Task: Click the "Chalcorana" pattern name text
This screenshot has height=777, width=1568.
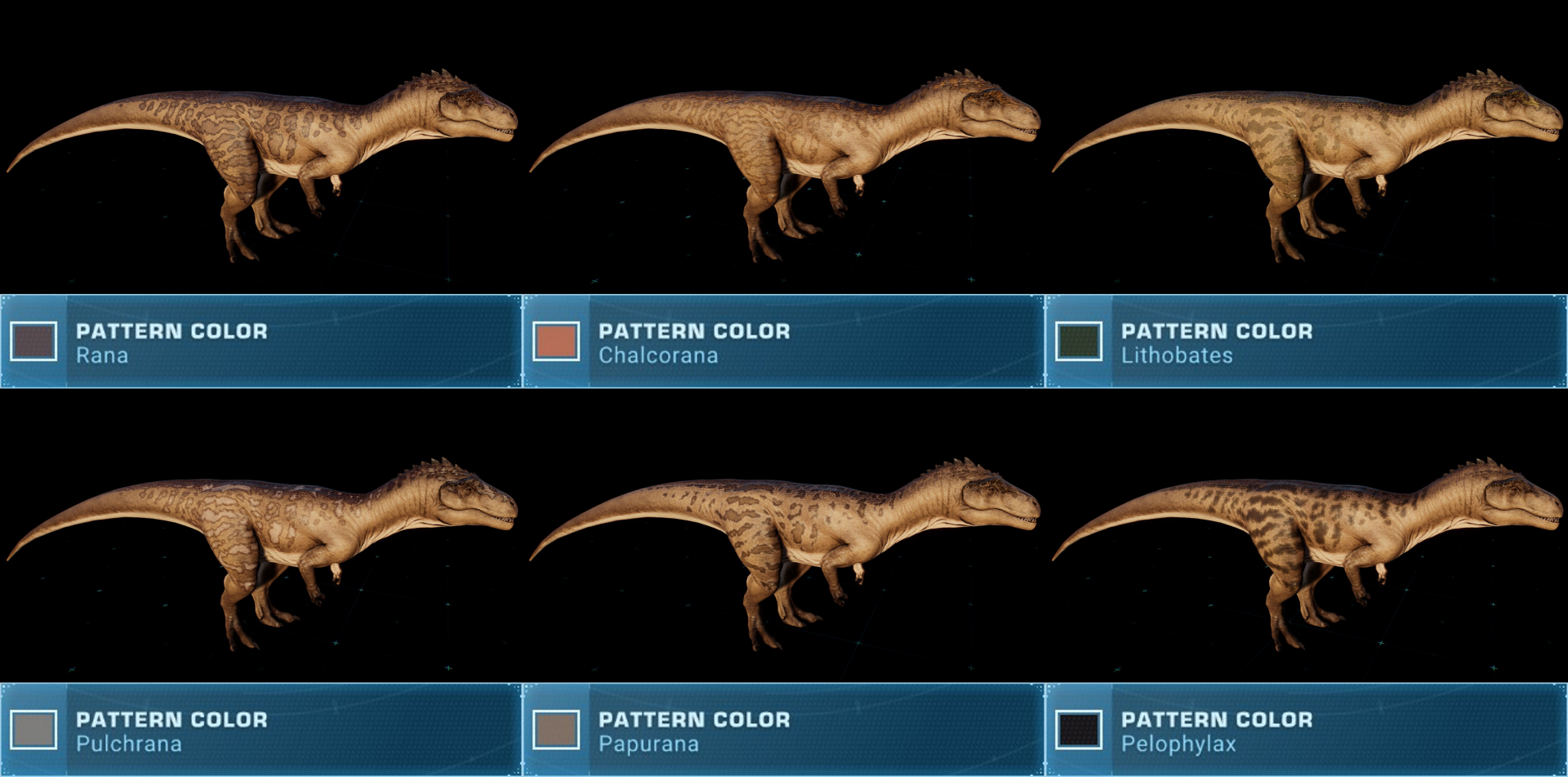Action: click(x=658, y=356)
